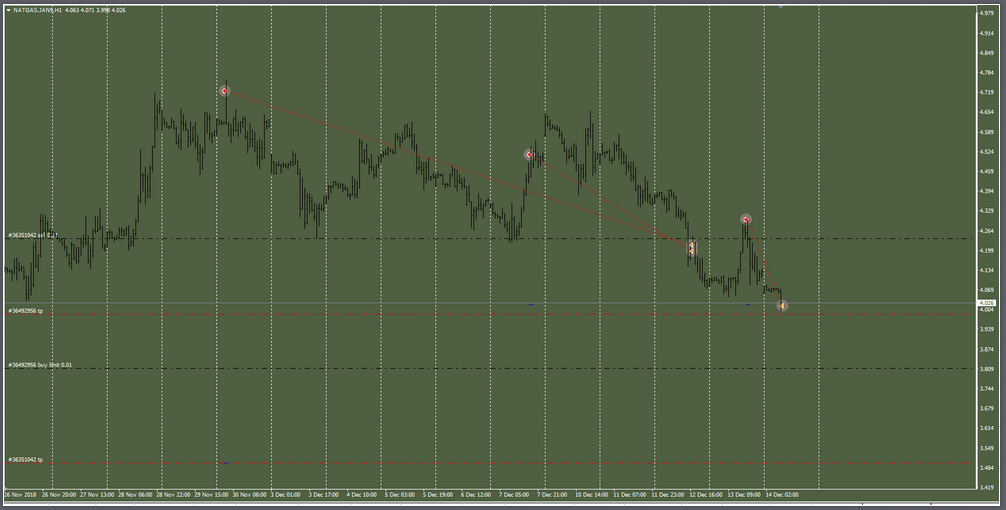Click the 7 Dec 21:00 time axis label
The image size is (1006, 510).
[x=552, y=495]
